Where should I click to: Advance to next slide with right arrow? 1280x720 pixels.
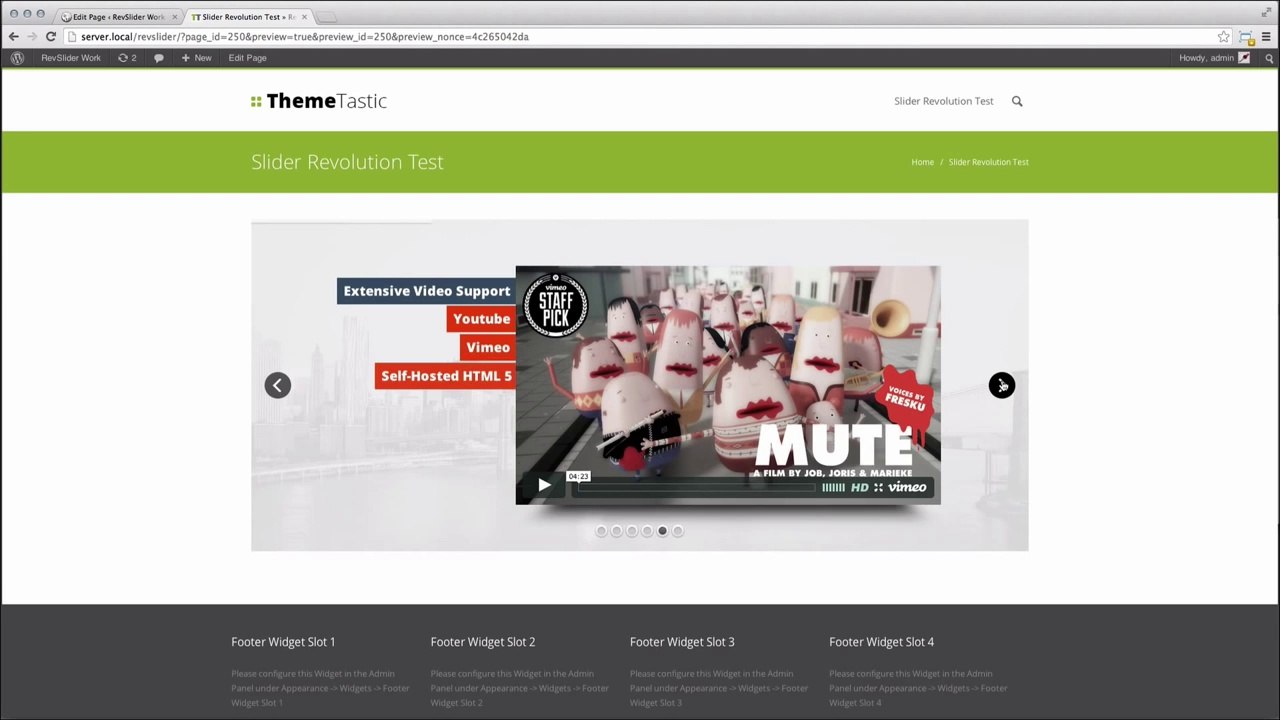tap(1001, 385)
